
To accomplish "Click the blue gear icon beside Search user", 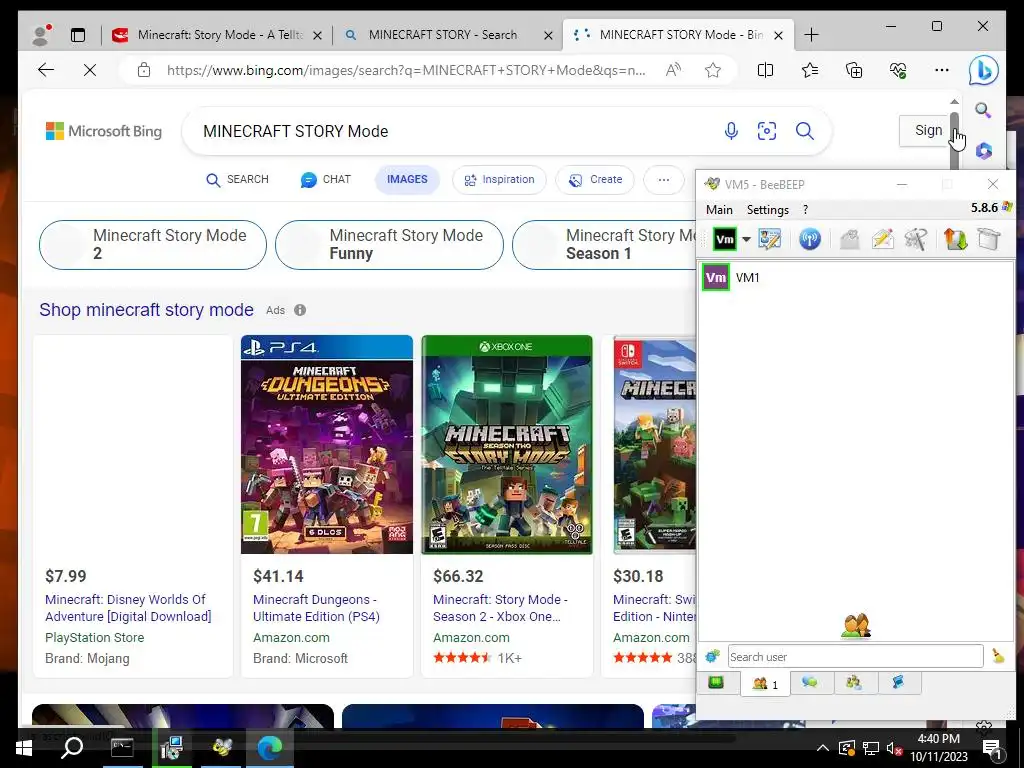I will [x=712, y=656].
